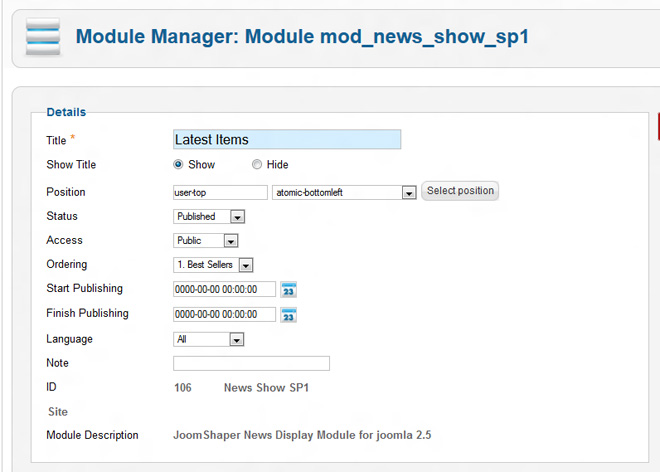
Task: Focus the Start Publishing date field
Action: point(224,290)
